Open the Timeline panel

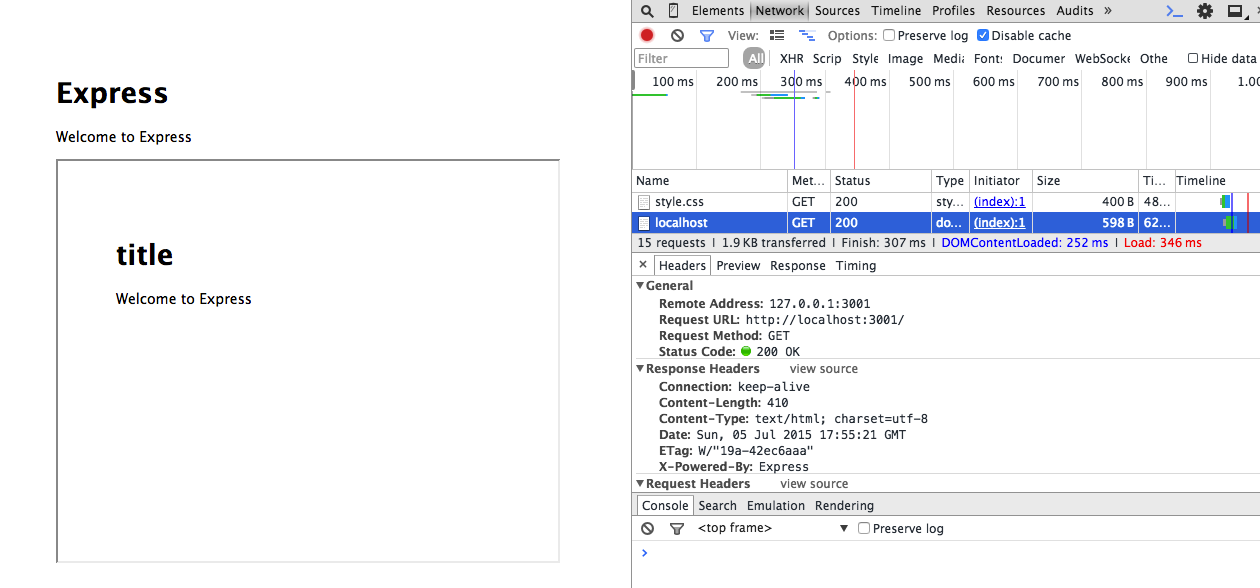[896, 11]
